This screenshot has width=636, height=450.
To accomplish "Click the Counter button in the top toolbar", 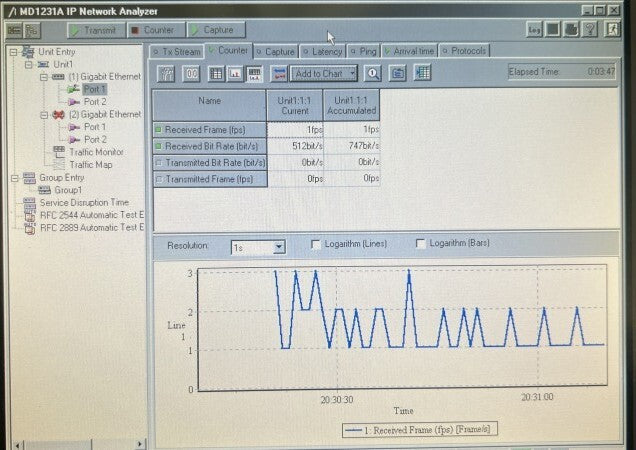I will coord(155,30).
